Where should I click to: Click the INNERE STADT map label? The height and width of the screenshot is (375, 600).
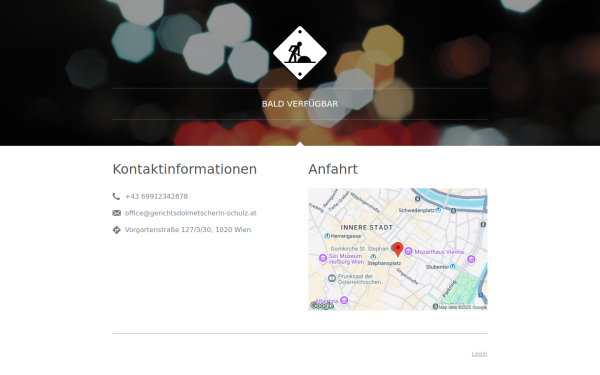367,227
